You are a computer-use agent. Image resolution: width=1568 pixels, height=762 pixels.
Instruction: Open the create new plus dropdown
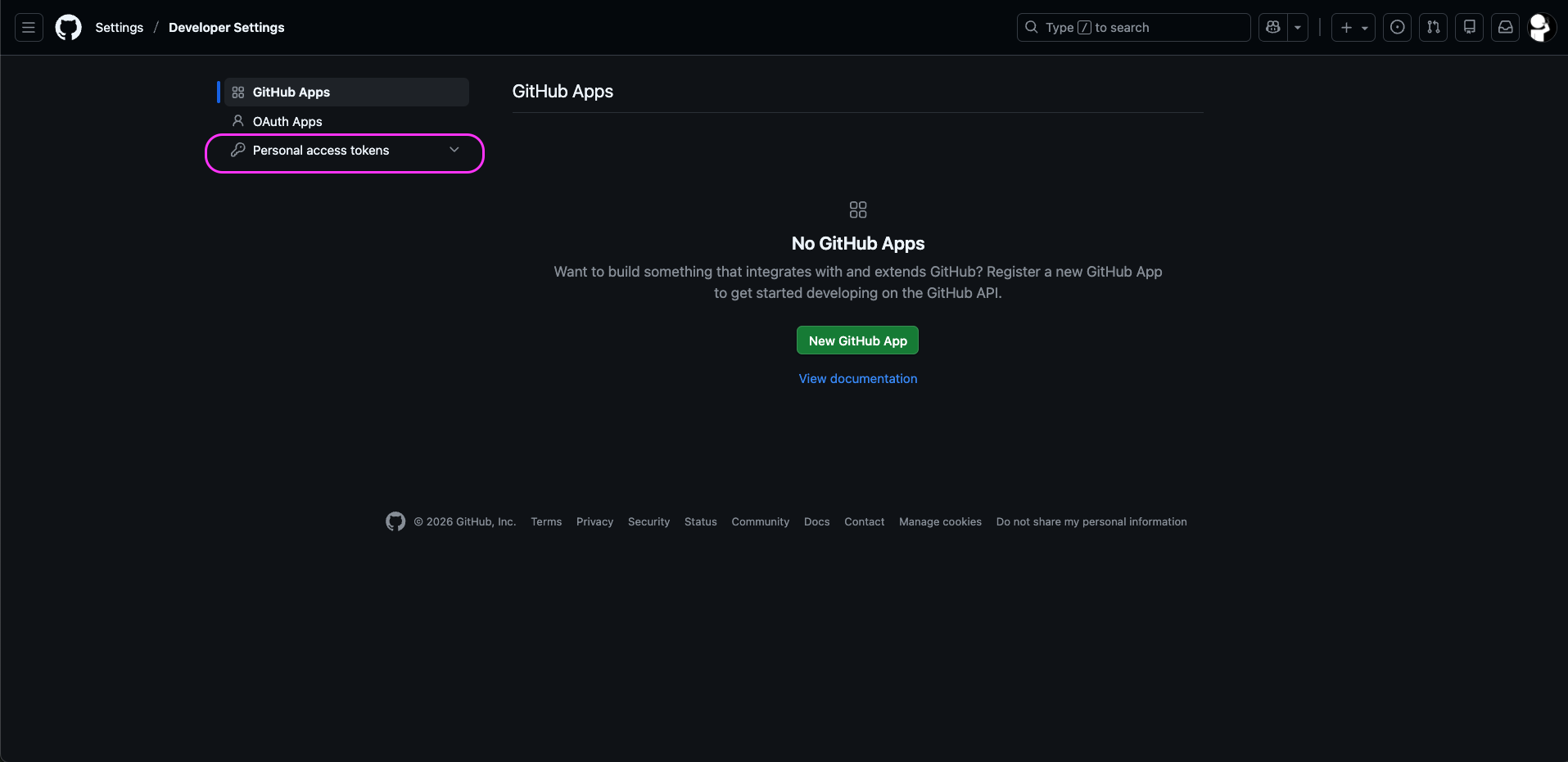tap(1353, 28)
